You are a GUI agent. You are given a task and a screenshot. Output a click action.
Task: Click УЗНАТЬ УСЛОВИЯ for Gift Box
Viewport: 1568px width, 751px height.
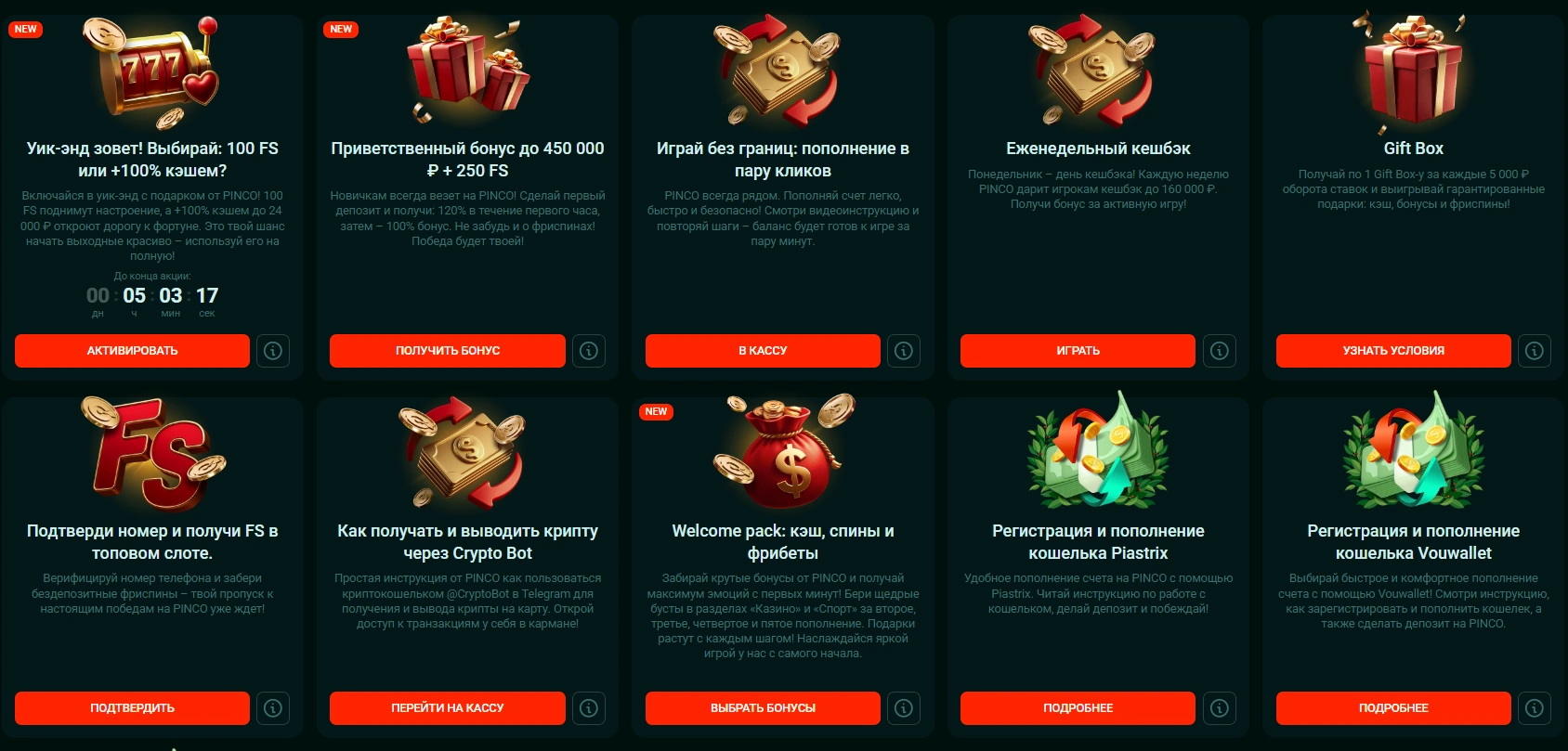1393,351
